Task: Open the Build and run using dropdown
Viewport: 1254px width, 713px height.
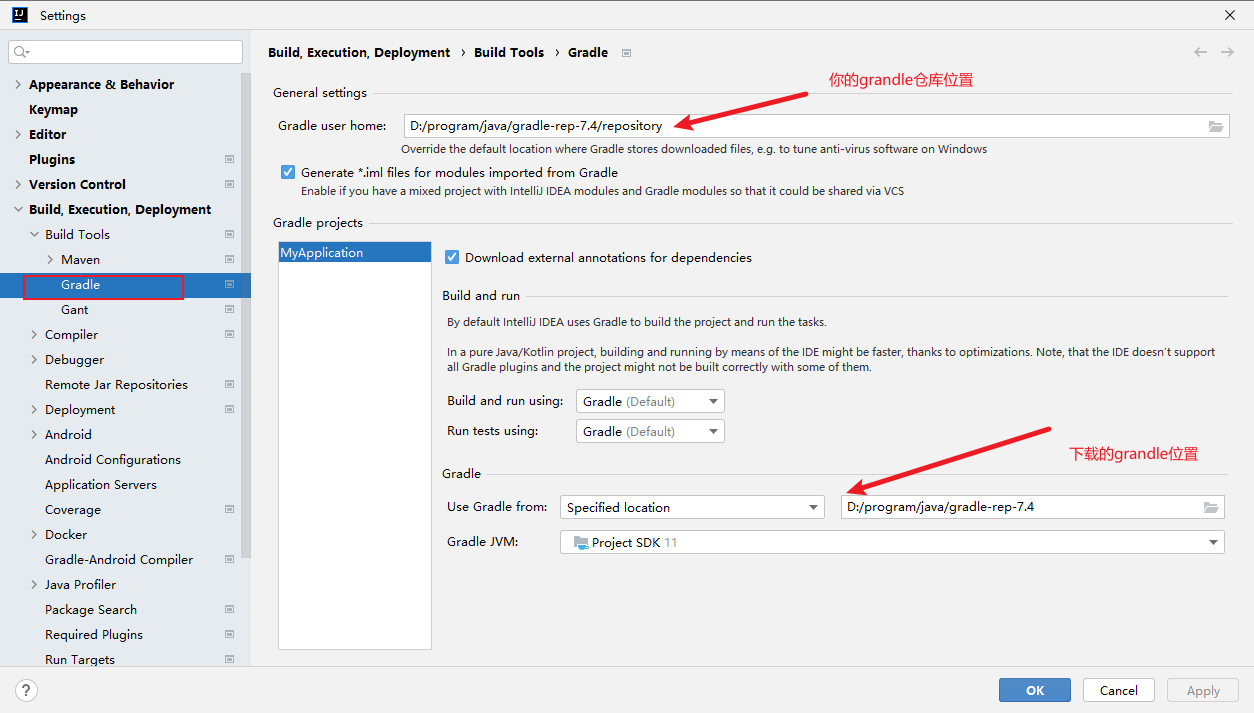Action: (x=650, y=401)
